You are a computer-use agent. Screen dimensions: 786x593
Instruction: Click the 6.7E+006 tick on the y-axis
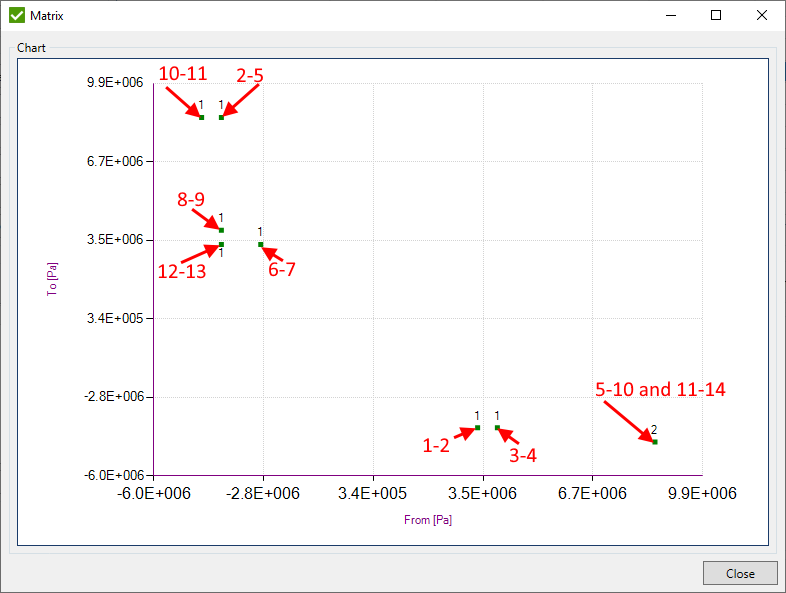coord(116,161)
